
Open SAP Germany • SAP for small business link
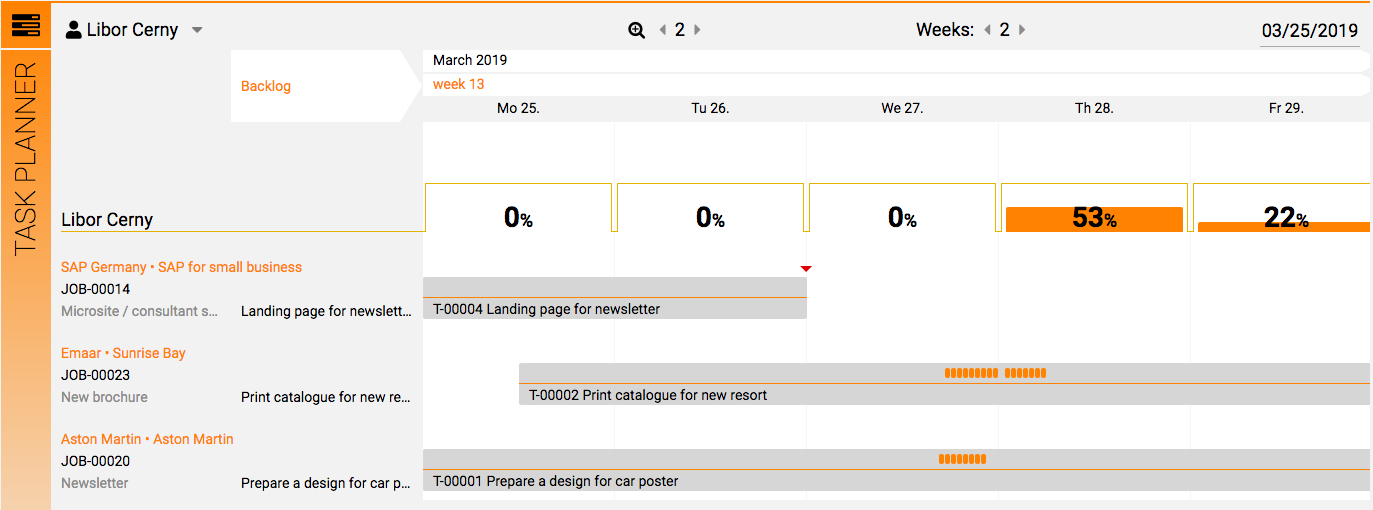coord(181,267)
